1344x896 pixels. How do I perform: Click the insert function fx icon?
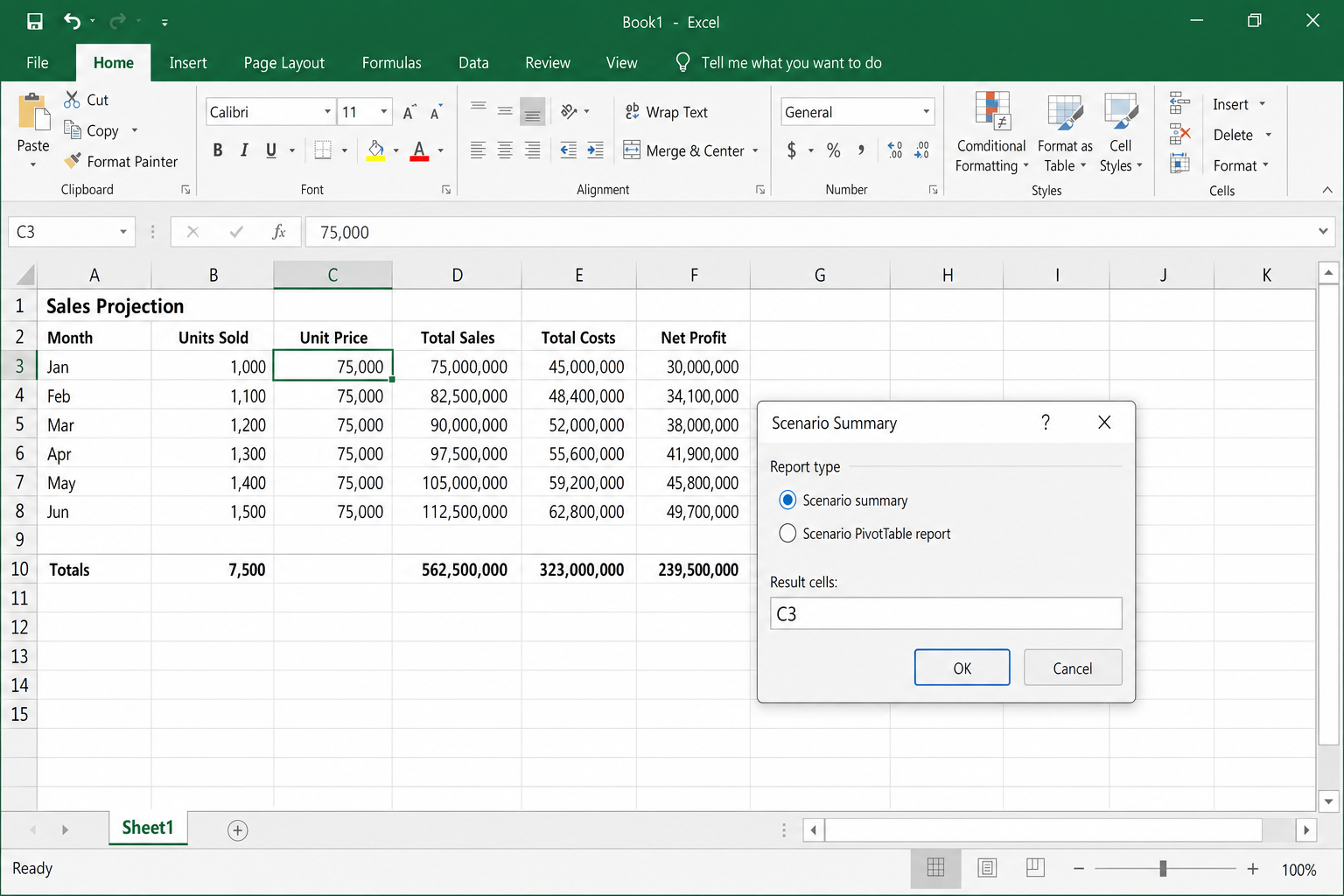tap(278, 232)
